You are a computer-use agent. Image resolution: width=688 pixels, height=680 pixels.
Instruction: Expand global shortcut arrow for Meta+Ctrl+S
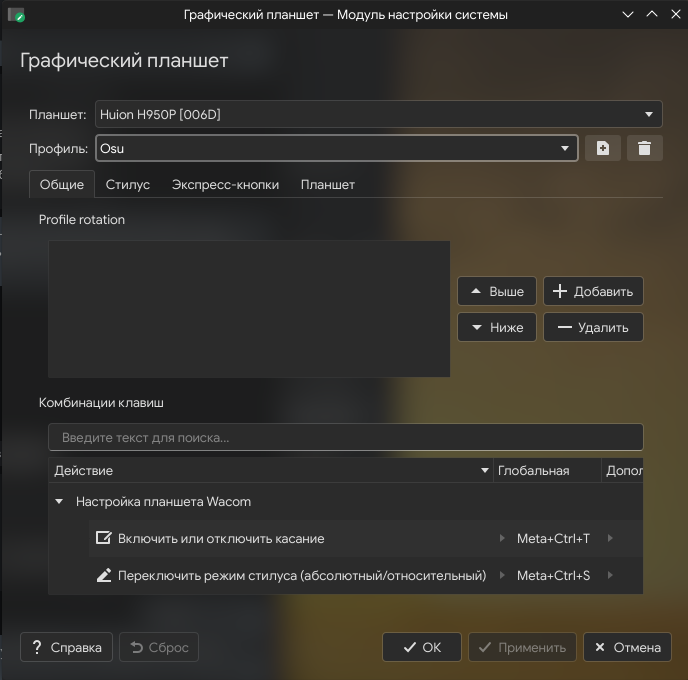tap(502, 575)
